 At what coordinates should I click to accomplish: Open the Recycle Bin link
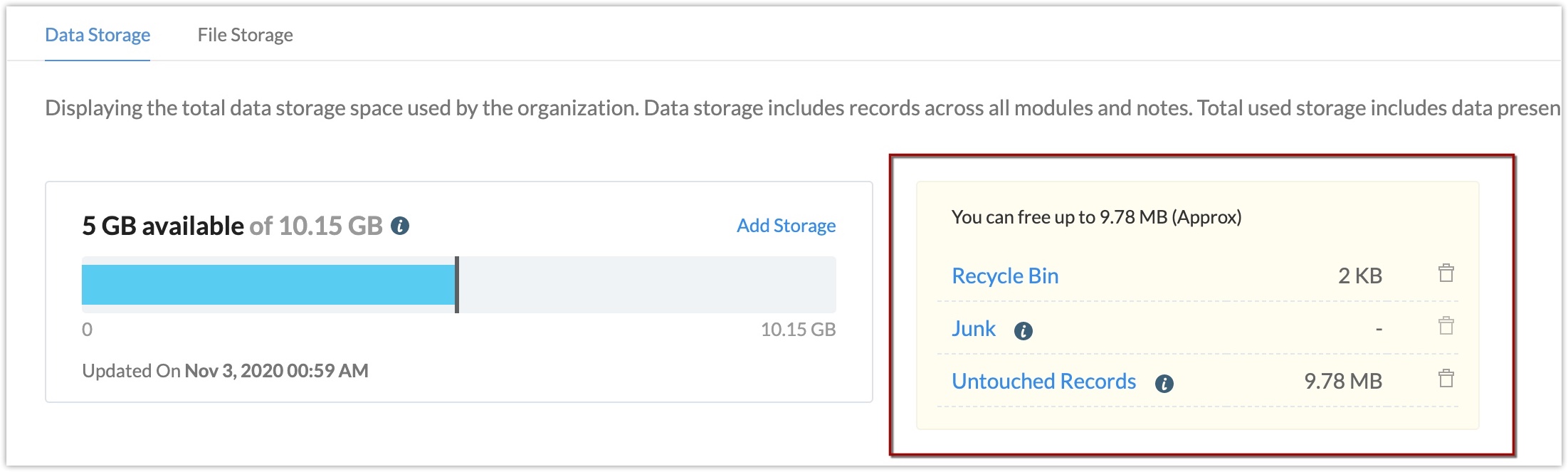tap(1004, 276)
